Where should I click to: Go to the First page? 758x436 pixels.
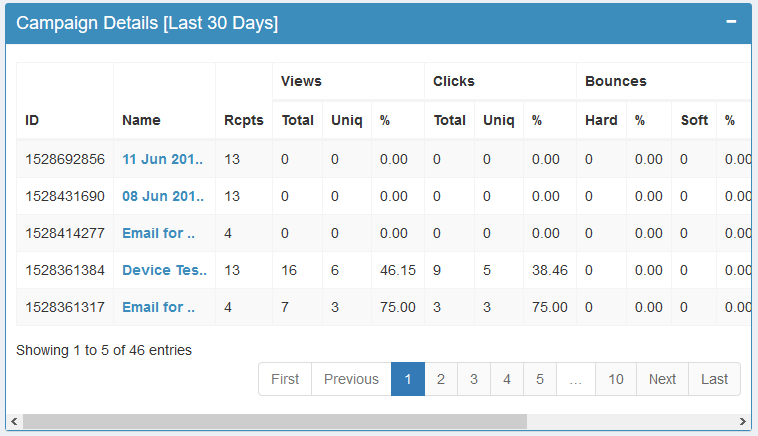(x=285, y=379)
